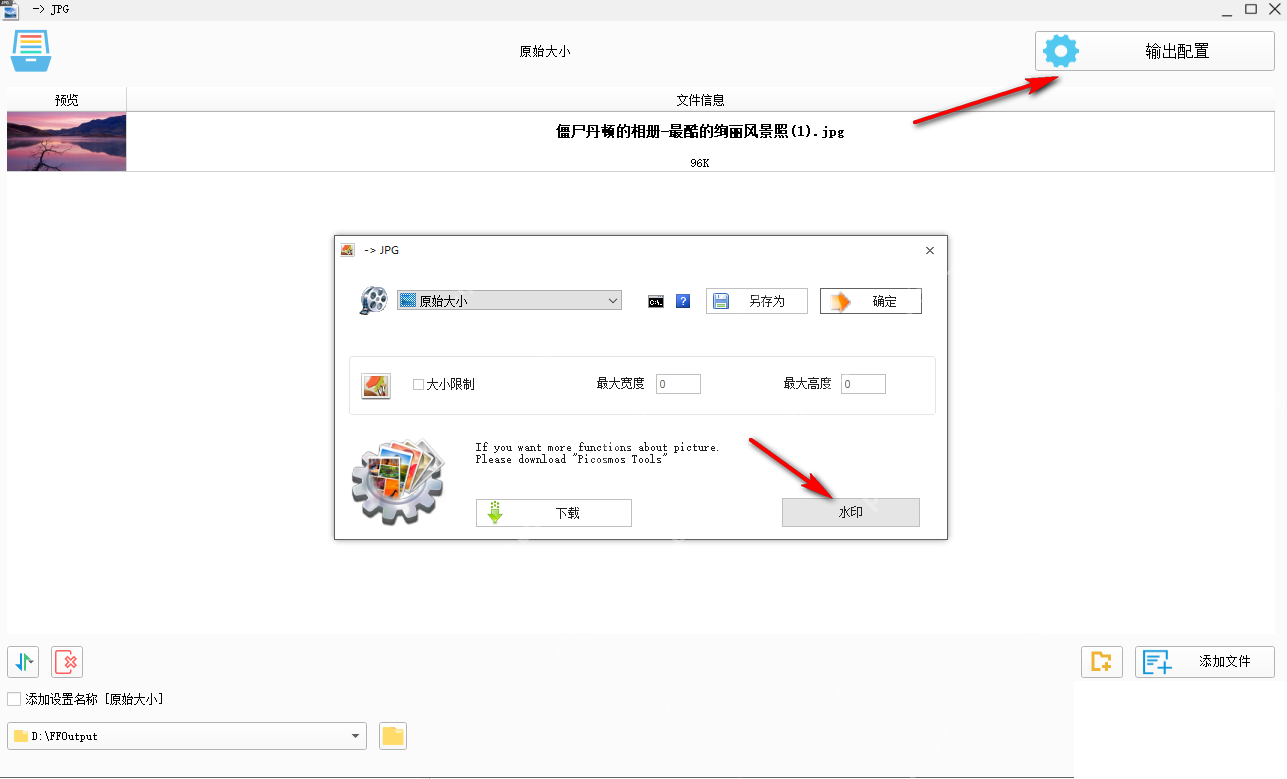Click the command-line console icon
The image size is (1287, 779).
(x=656, y=301)
